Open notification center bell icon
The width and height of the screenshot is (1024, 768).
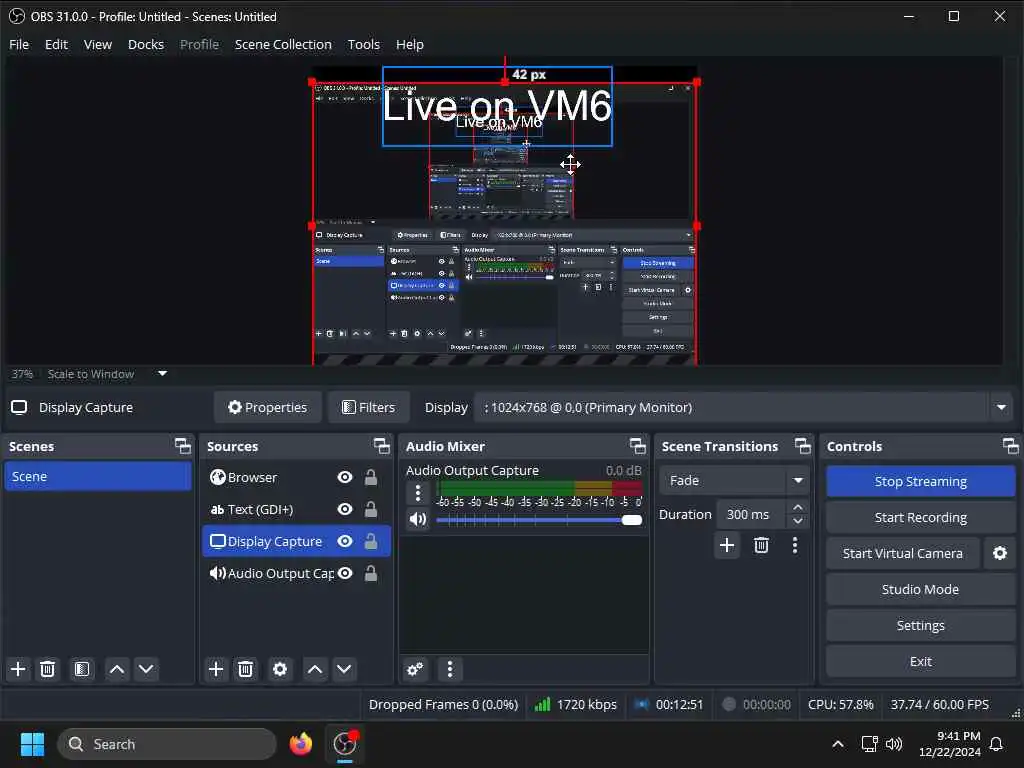coord(996,744)
